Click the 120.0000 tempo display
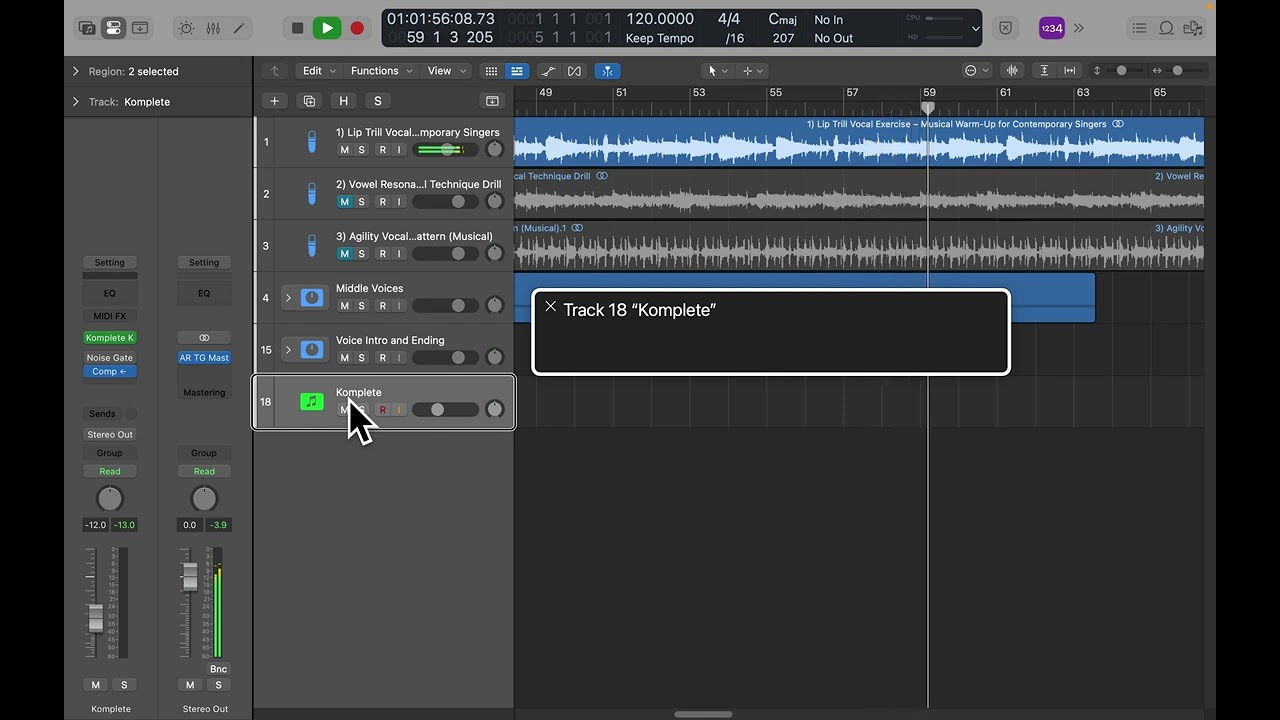Screen dimensions: 1280x720 660,19
